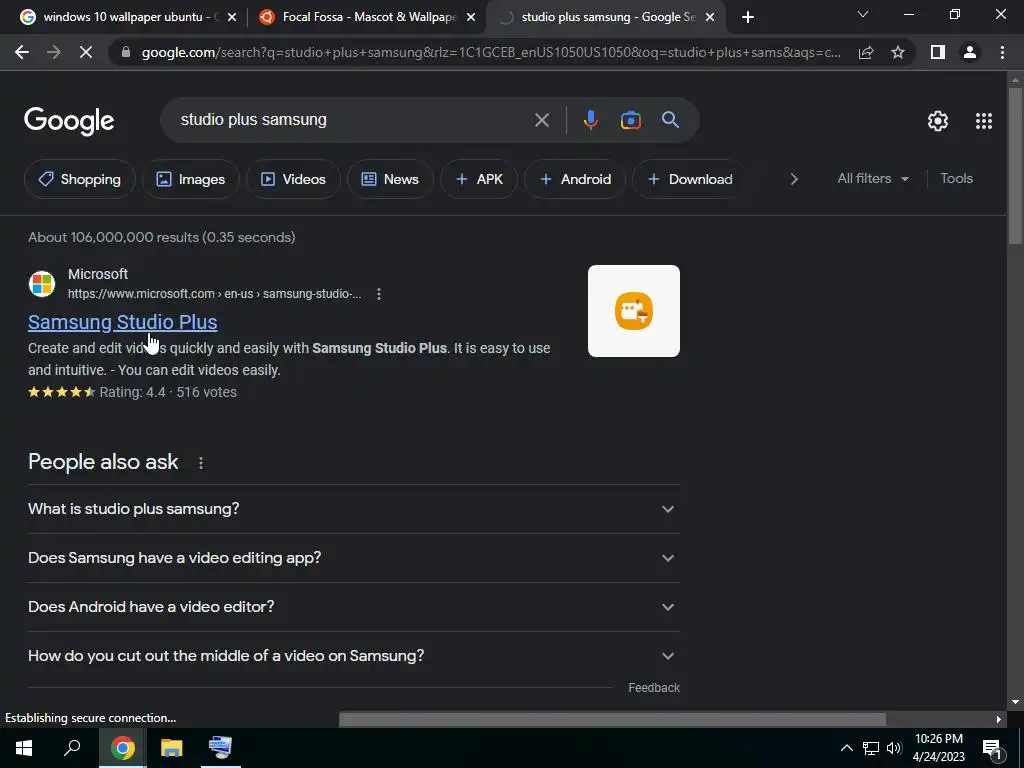Image resolution: width=1024 pixels, height=768 pixels.
Task: Add the APK filter chip
Action: [x=479, y=179]
